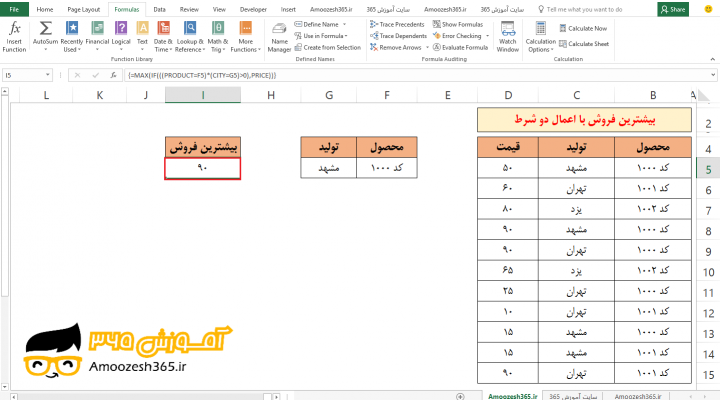Toggle Show Formulas

(458, 24)
